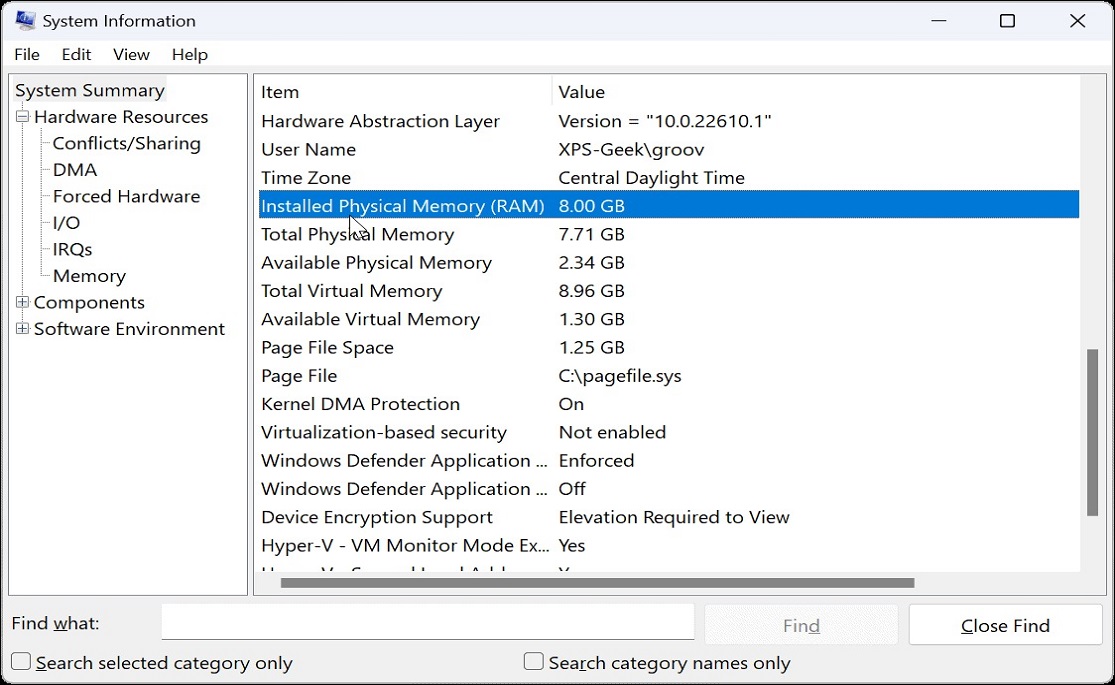Viewport: 1115px width, 685px height.
Task: Close the System Information window
Action: tap(1077, 21)
